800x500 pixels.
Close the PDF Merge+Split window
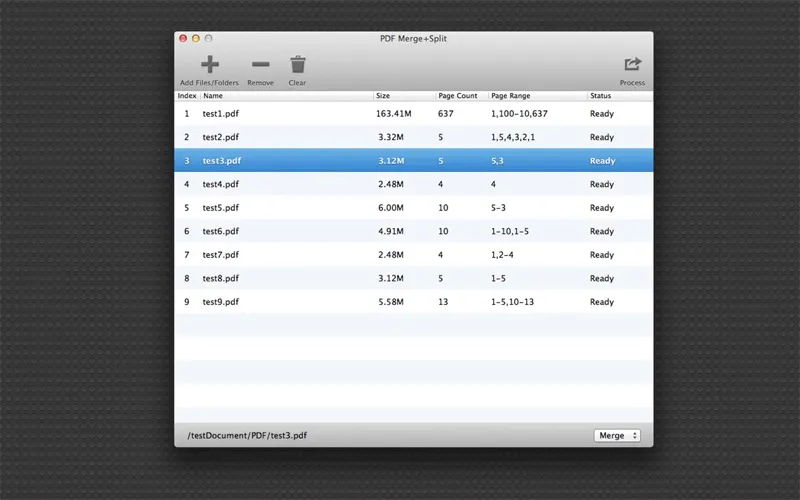(x=183, y=38)
